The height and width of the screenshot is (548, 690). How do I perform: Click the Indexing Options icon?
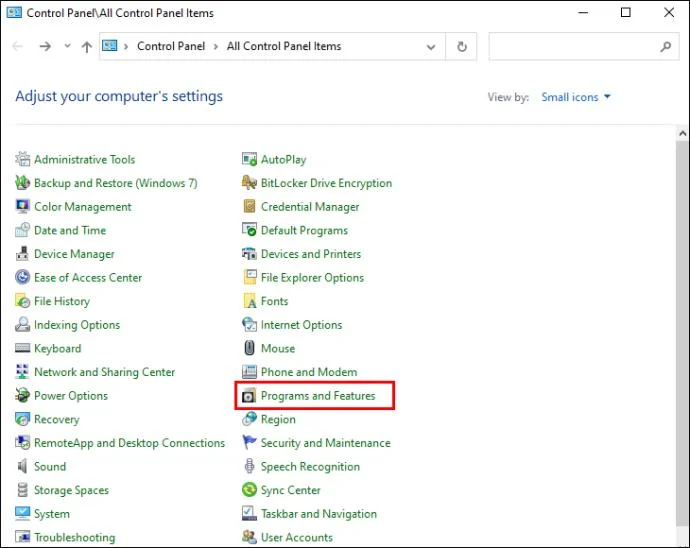coord(22,324)
